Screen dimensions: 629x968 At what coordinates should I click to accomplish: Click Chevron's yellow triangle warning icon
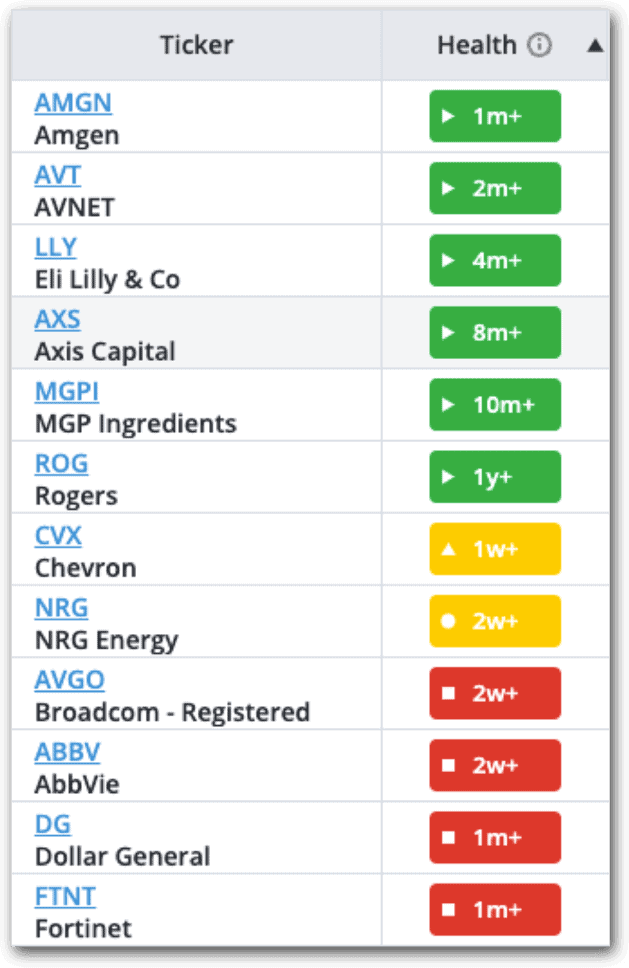[449, 549]
